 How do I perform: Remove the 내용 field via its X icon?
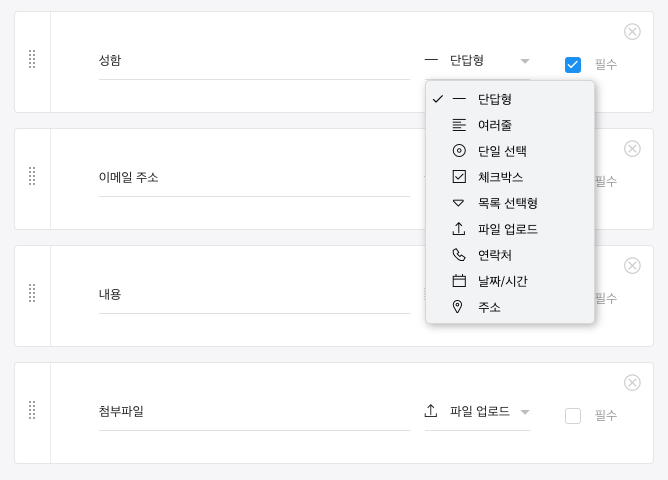[x=632, y=265]
